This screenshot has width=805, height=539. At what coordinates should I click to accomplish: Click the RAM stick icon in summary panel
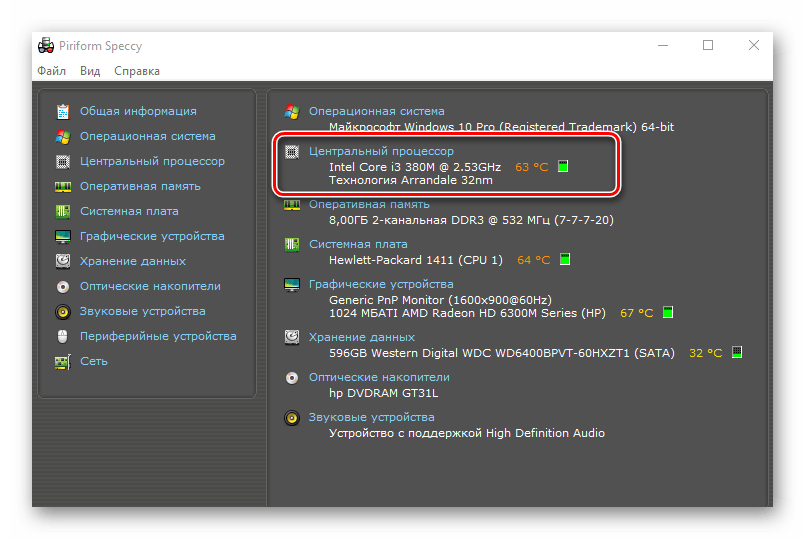pos(292,205)
